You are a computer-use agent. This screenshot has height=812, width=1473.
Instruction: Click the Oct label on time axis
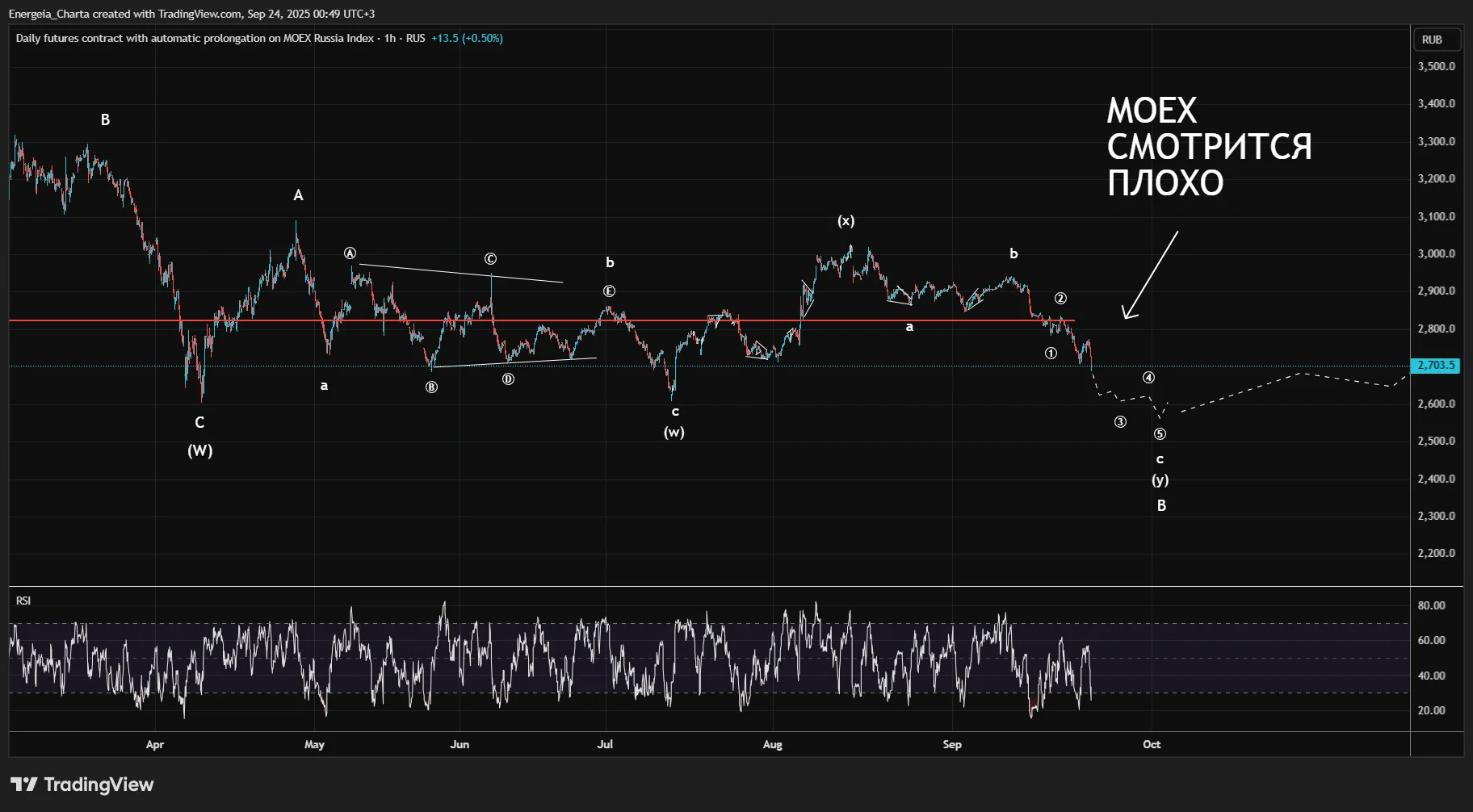pyautogui.click(x=1152, y=744)
